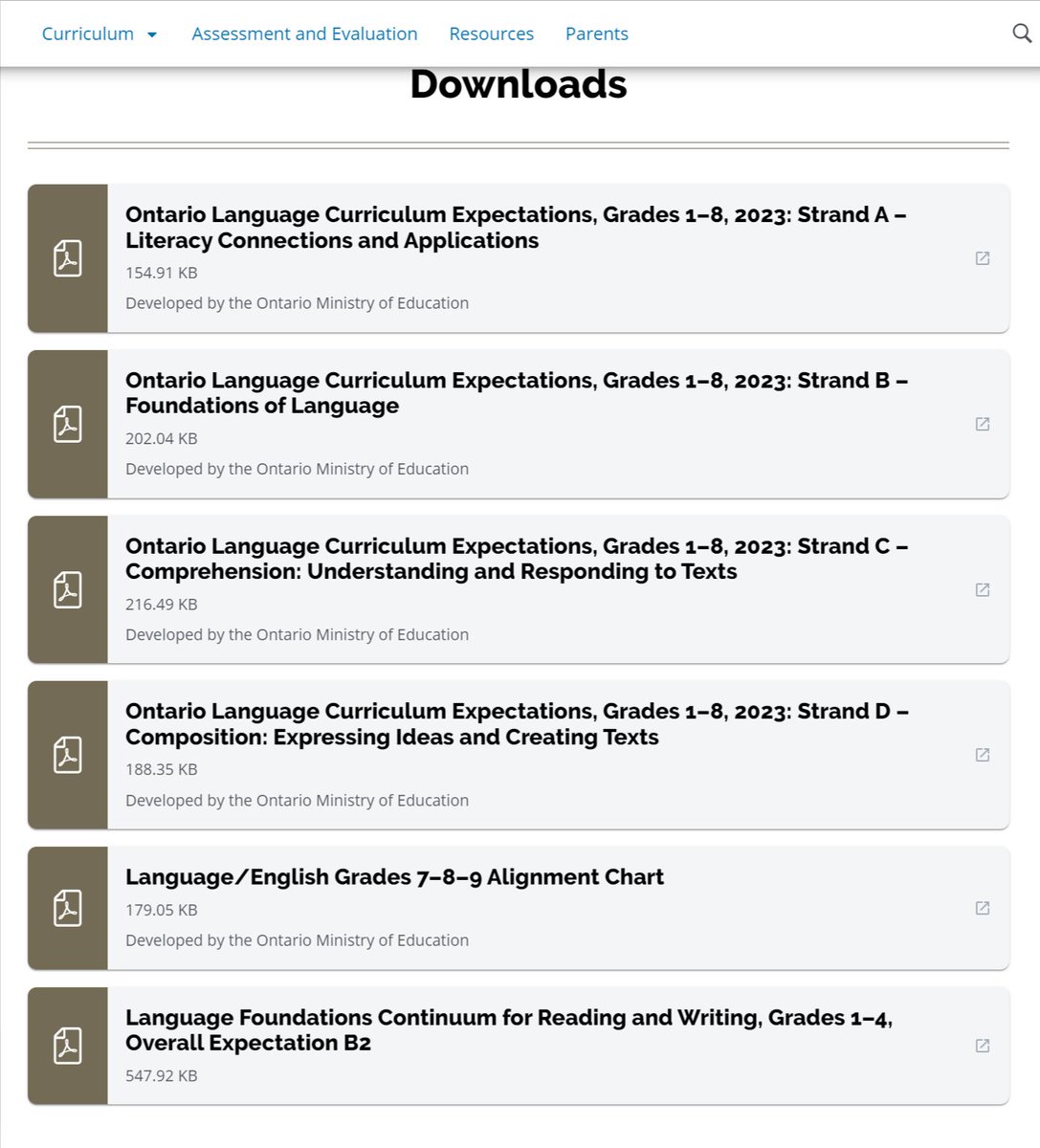Select the 216.49 KB file size text
This screenshot has height=1148, width=1040.
(x=162, y=605)
